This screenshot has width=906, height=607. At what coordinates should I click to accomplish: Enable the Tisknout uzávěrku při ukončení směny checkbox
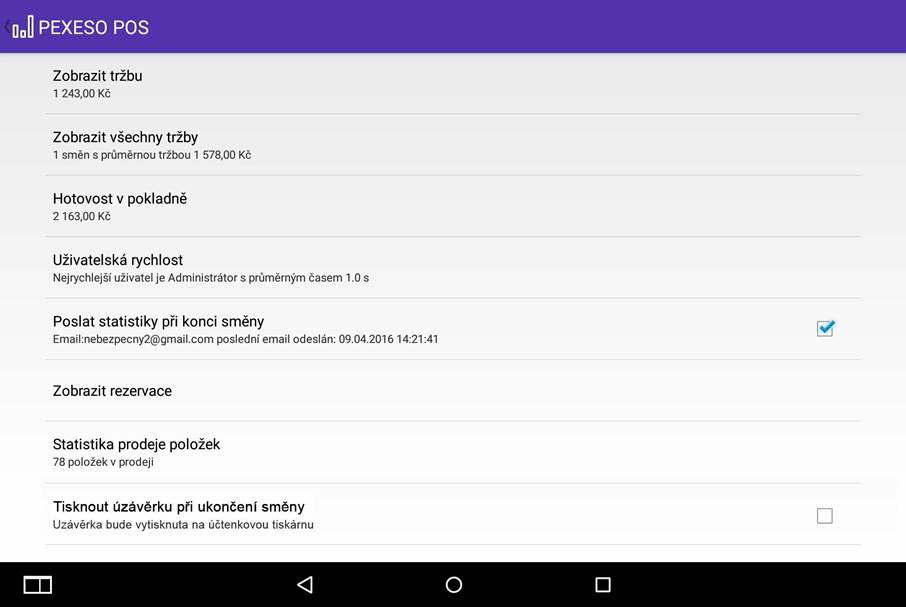click(x=825, y=515)
